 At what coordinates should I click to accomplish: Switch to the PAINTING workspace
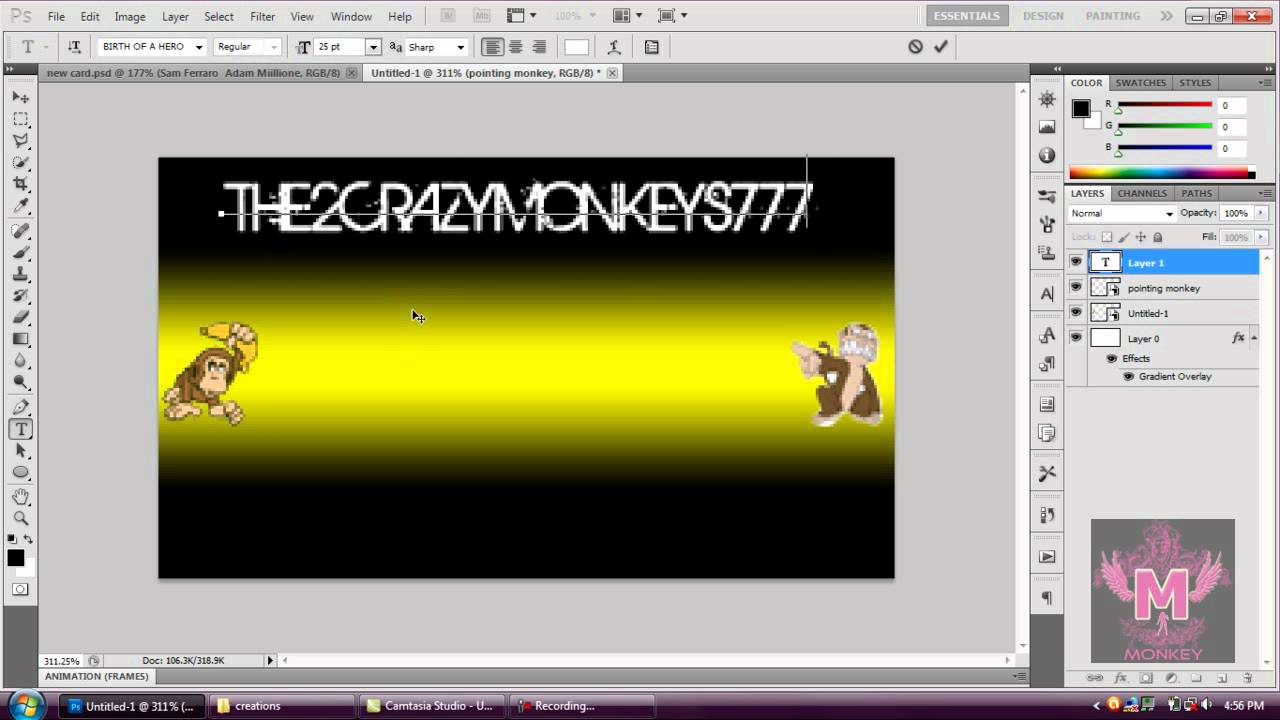click(1113, 16)
